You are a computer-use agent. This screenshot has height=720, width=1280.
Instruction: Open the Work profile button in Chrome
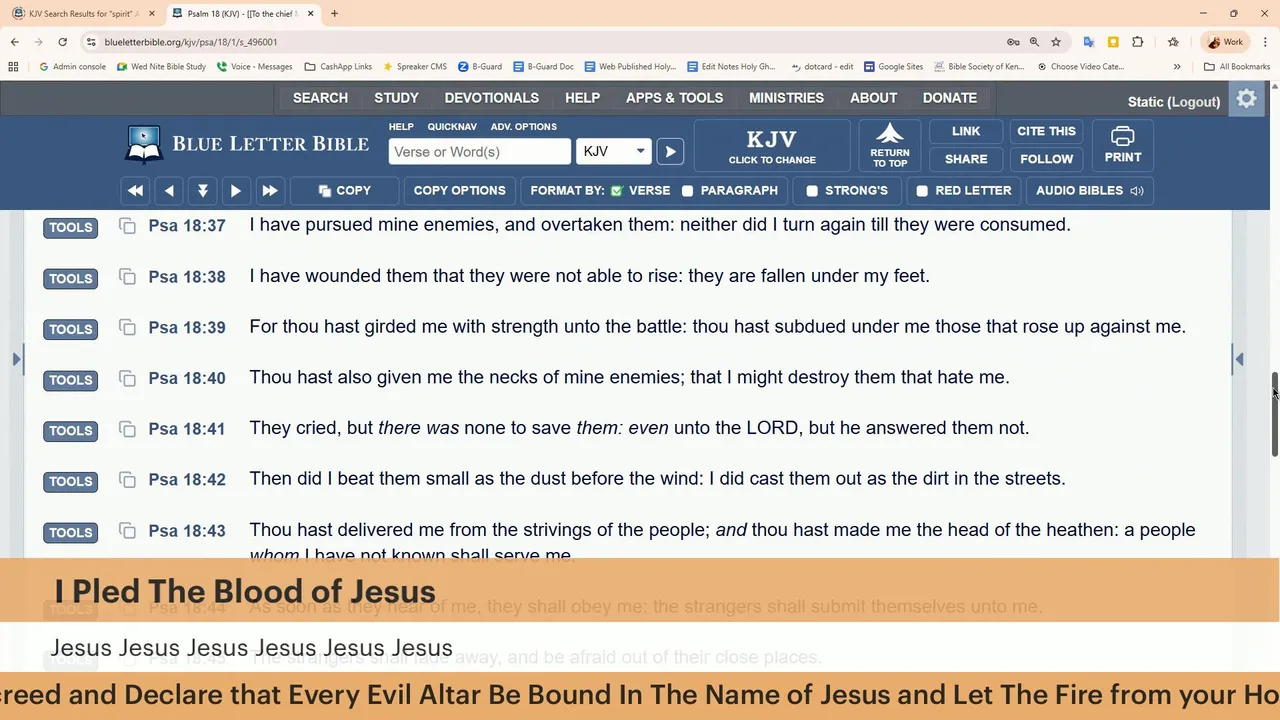tap(1226, 42)
